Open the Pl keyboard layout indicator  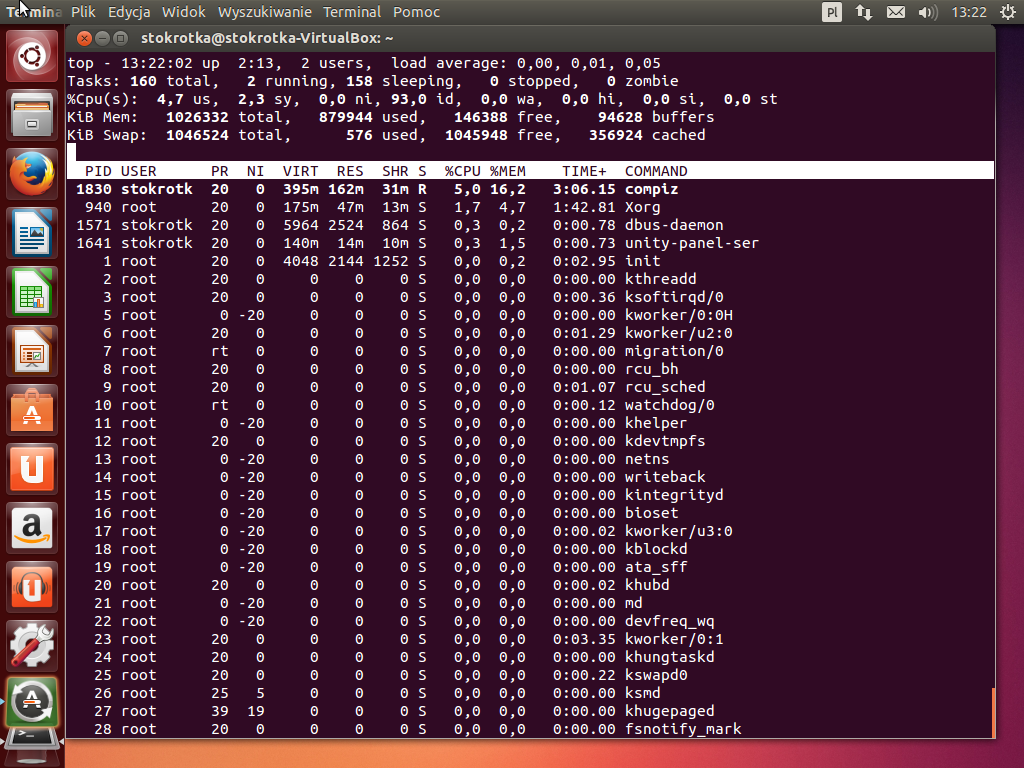[832, 12]
